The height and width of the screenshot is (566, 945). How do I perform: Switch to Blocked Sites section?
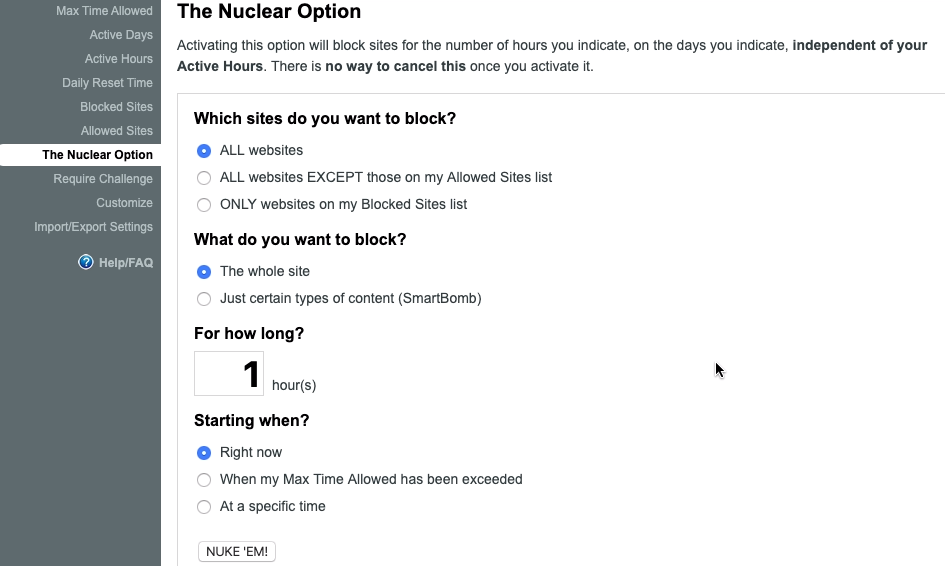coord(116,107)
